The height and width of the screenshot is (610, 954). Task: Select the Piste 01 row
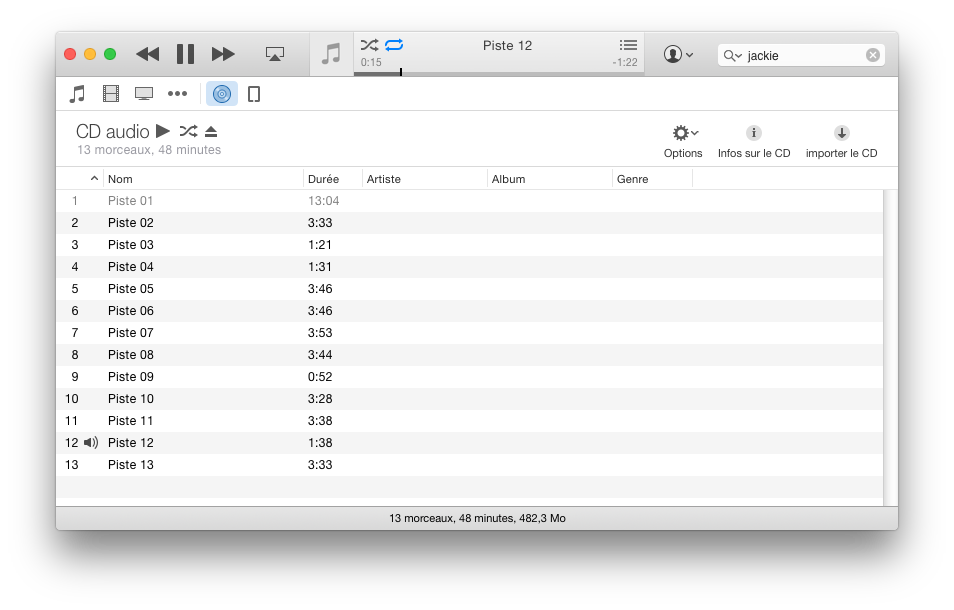tap(469, 201)
